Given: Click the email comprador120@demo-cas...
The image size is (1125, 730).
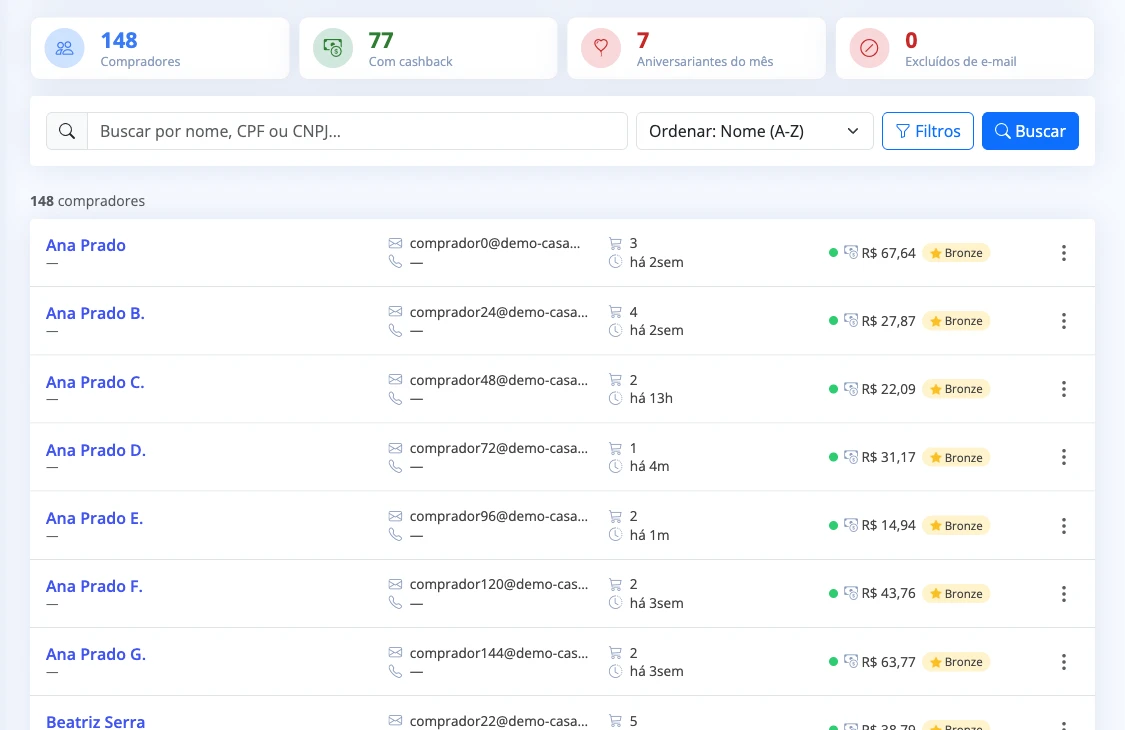Looking at the screenshot, I should point(499,584).
